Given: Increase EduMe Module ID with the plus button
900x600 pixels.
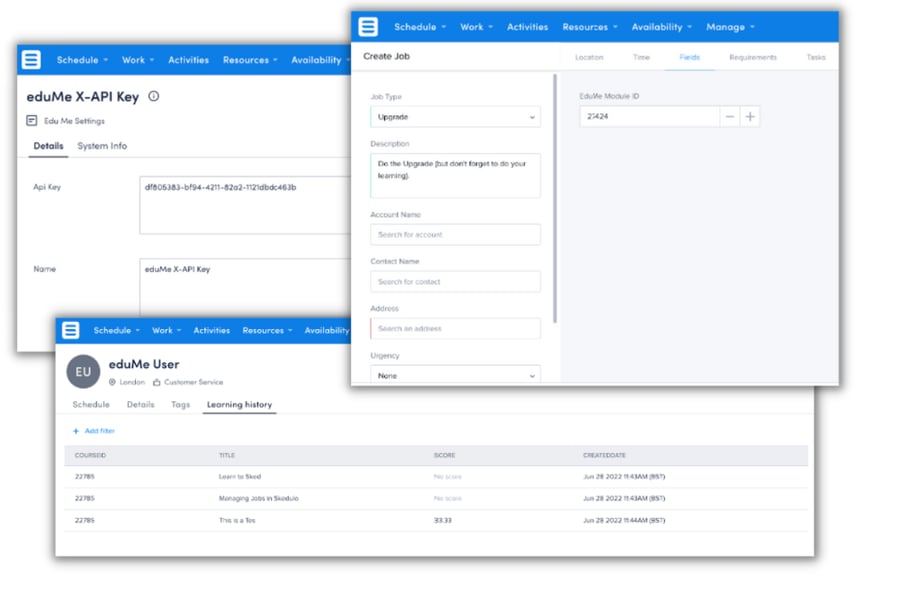Looking at the screenshot, I should (x=750, y=117).
